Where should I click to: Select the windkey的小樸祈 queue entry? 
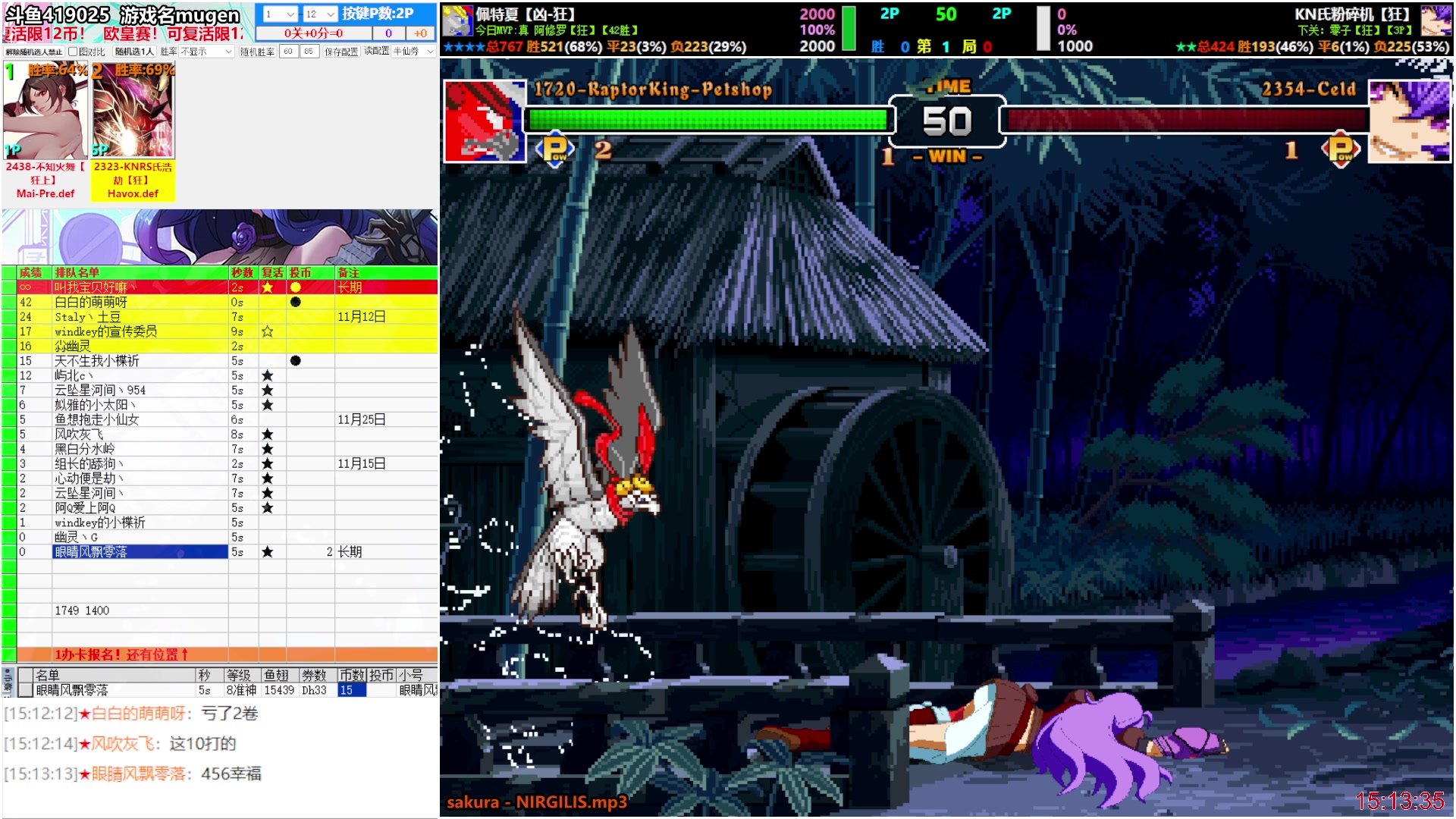[140, 522]
